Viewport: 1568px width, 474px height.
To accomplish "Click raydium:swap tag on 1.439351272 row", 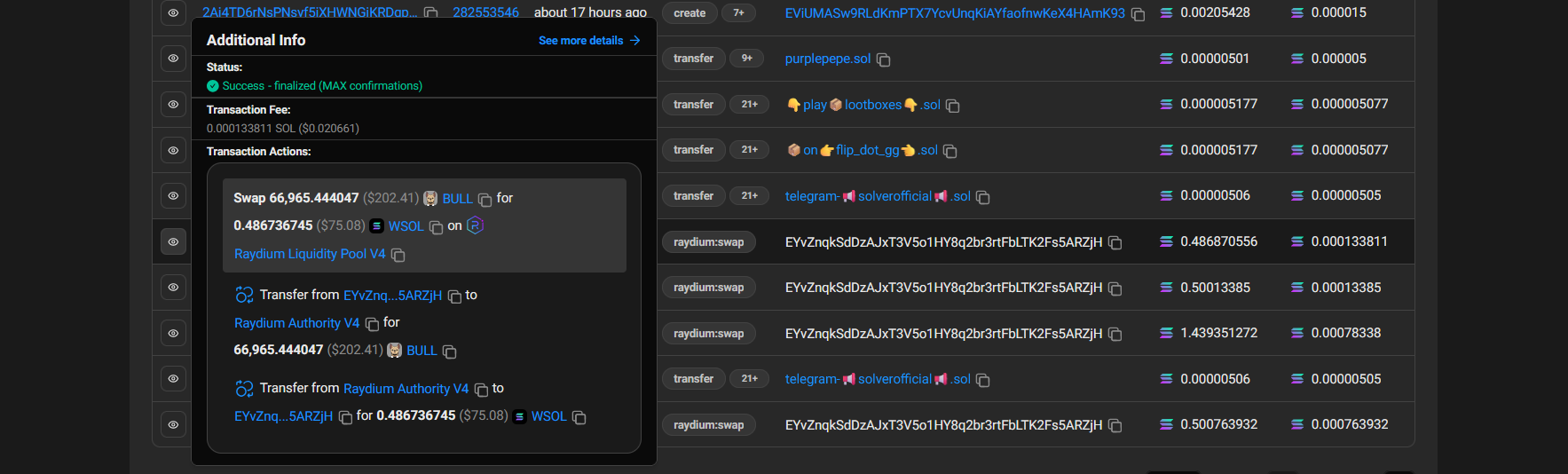I will click(x=708, y=334).
